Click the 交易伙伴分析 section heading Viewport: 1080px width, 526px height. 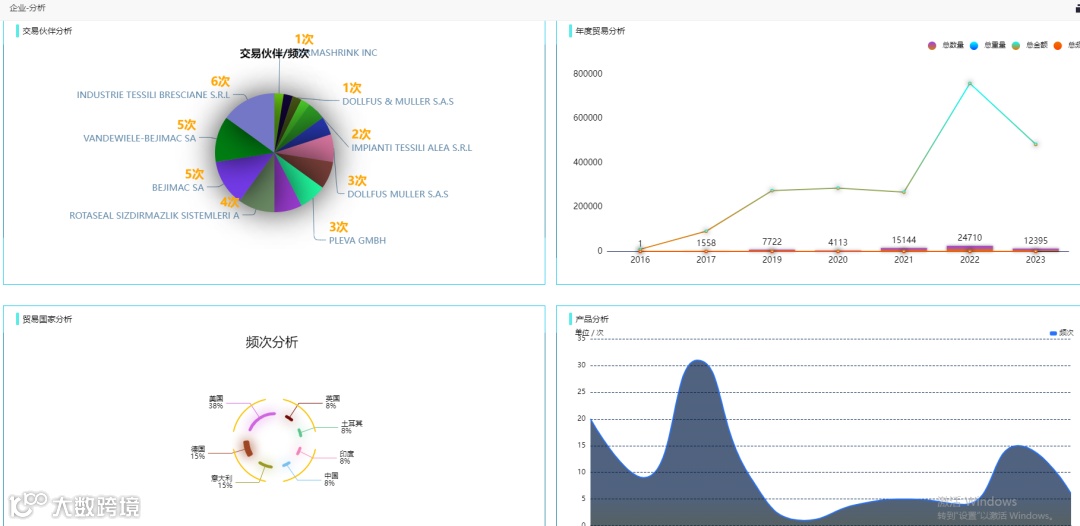(47, 31)
